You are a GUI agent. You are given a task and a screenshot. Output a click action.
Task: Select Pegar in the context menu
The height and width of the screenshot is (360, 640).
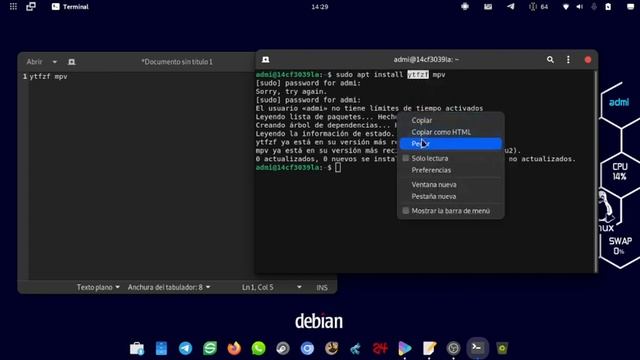(451, 144)
